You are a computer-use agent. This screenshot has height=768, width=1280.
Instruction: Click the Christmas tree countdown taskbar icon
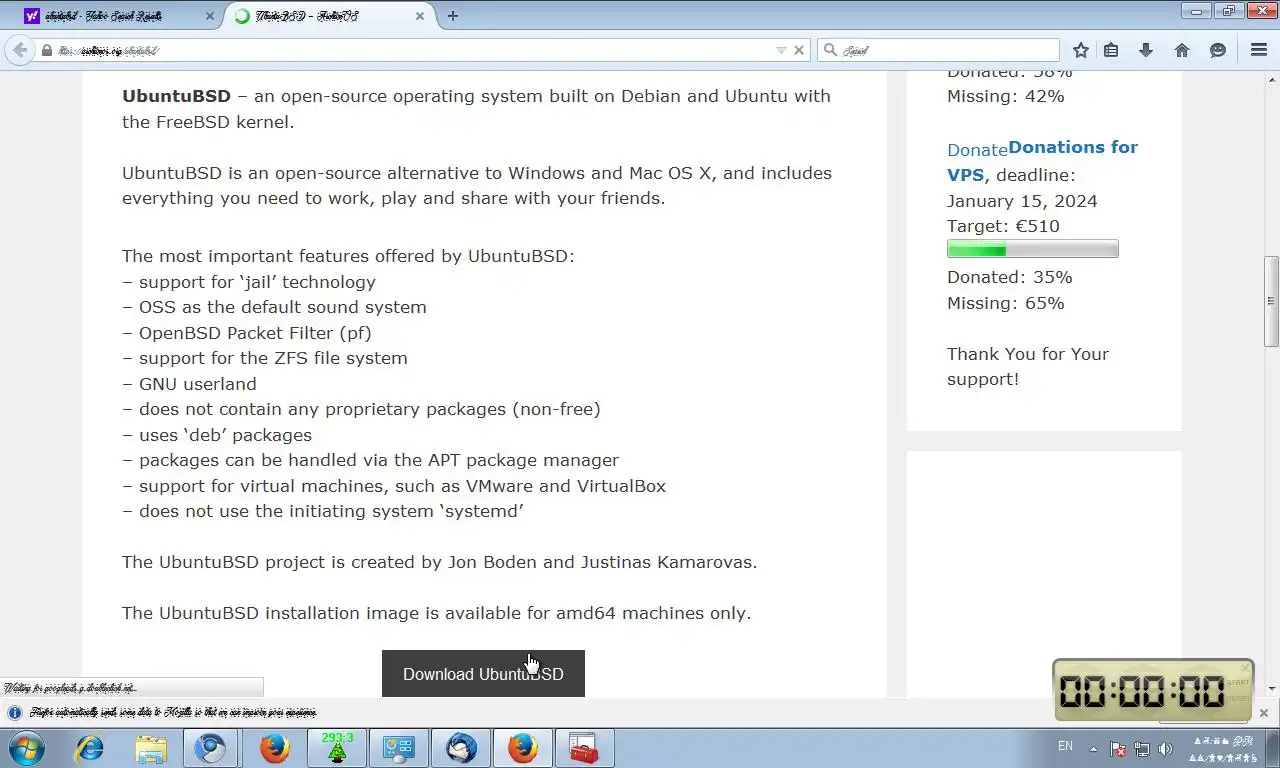tap(337, 748)
